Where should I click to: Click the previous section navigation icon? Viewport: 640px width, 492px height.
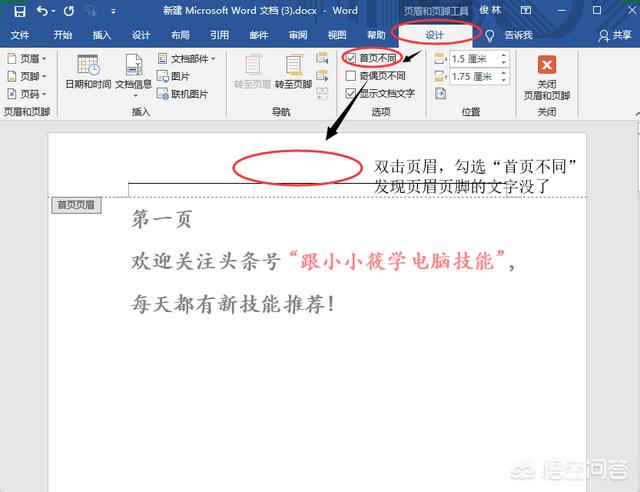click(x=322, y=58)
